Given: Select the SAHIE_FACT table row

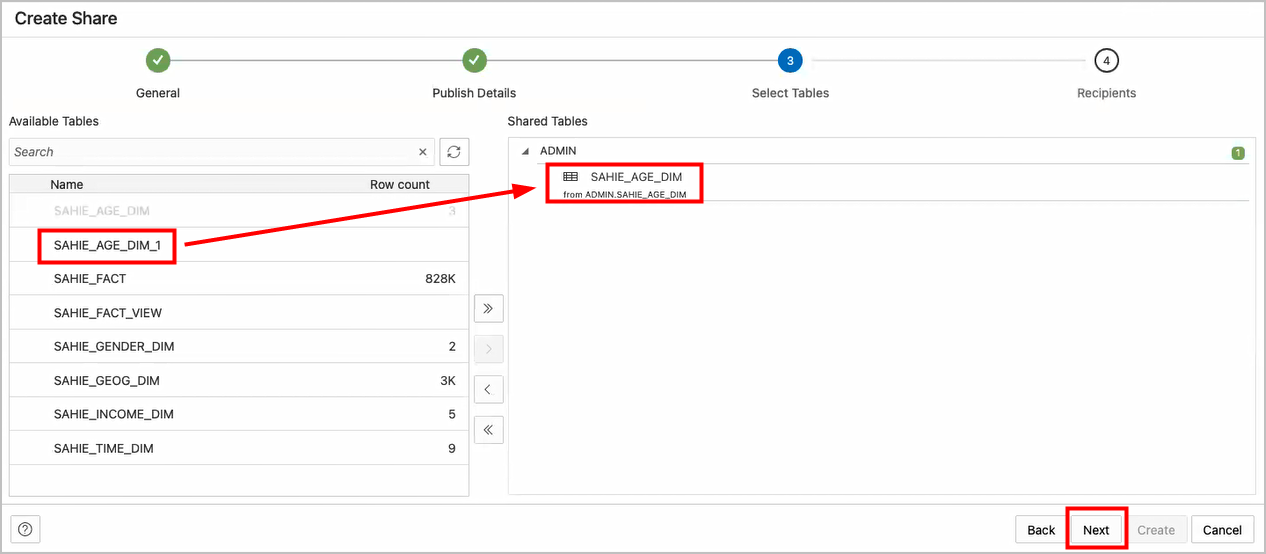Looking at the screenshot, I should (239, 279).
